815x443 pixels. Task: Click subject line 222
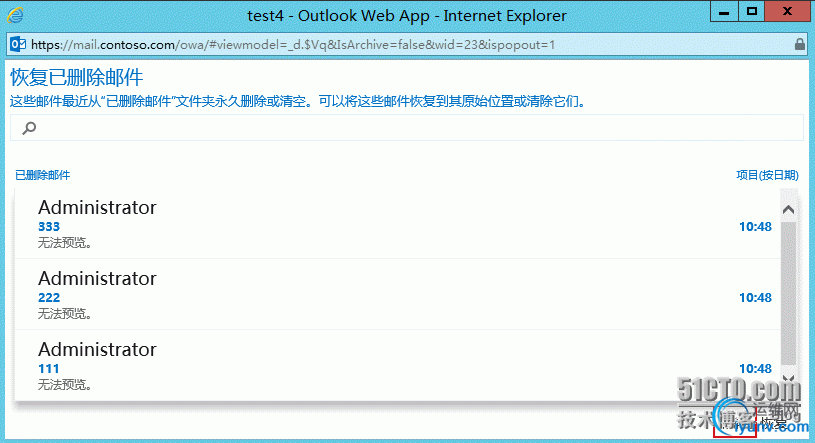click(x=49, y=298)
